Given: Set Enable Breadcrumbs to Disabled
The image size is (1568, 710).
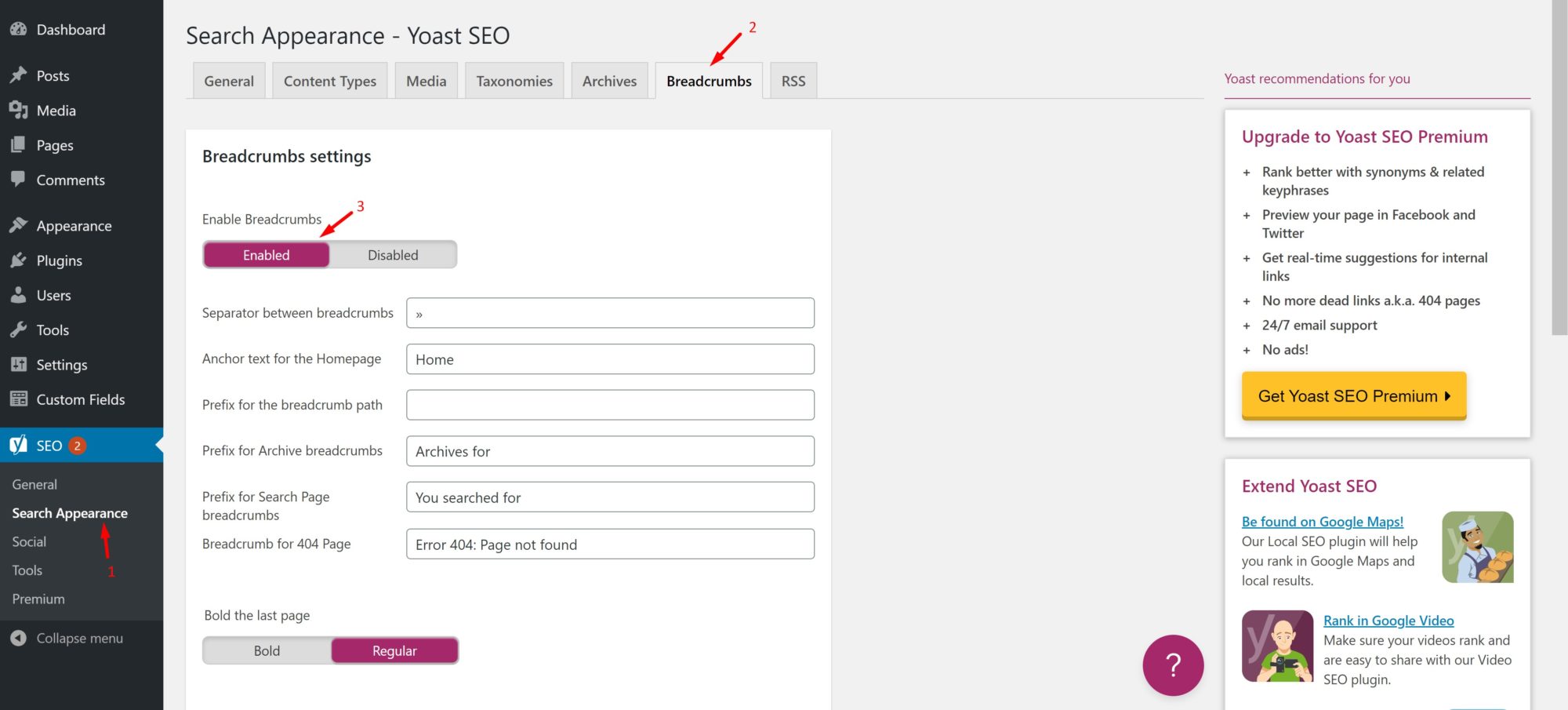Looking at the screenshot, I should tap(393, 255).
